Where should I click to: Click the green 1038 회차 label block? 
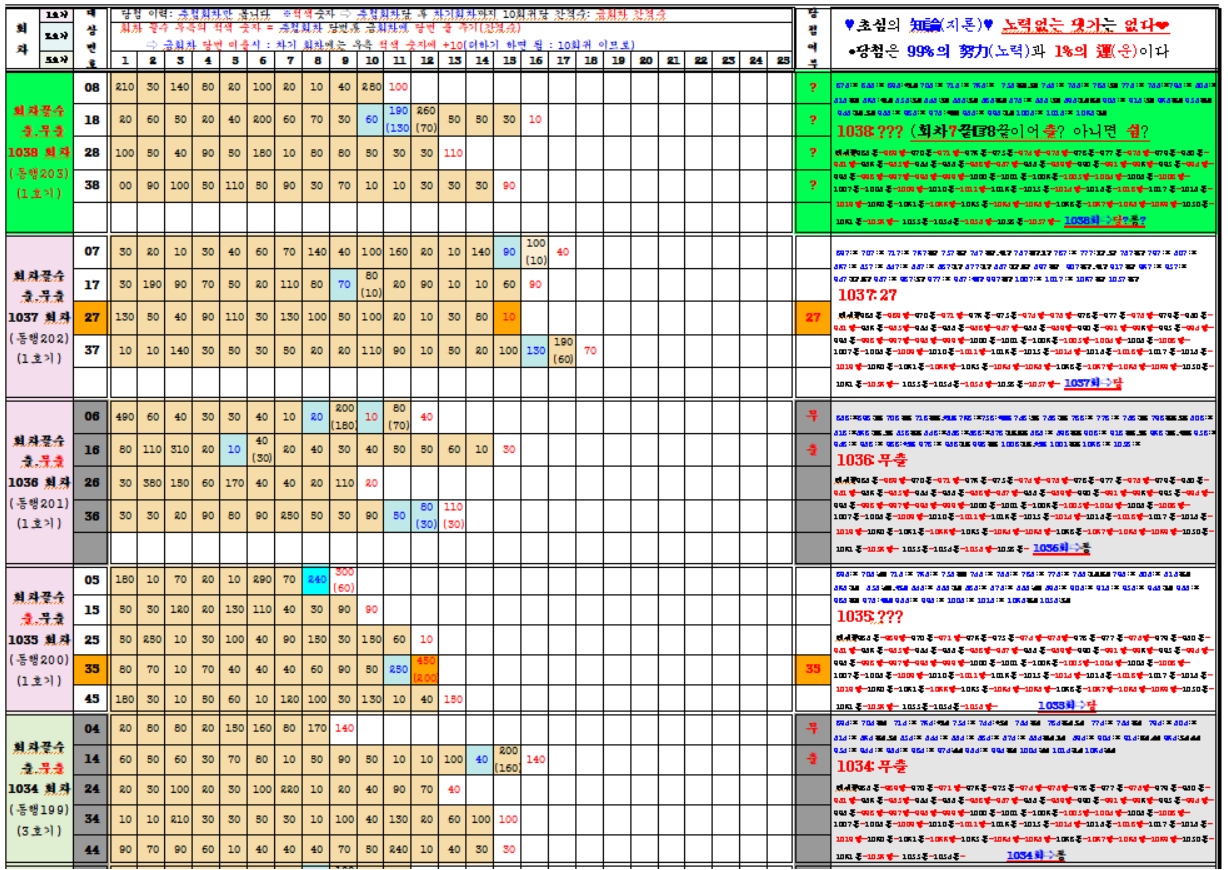(37, 152)
